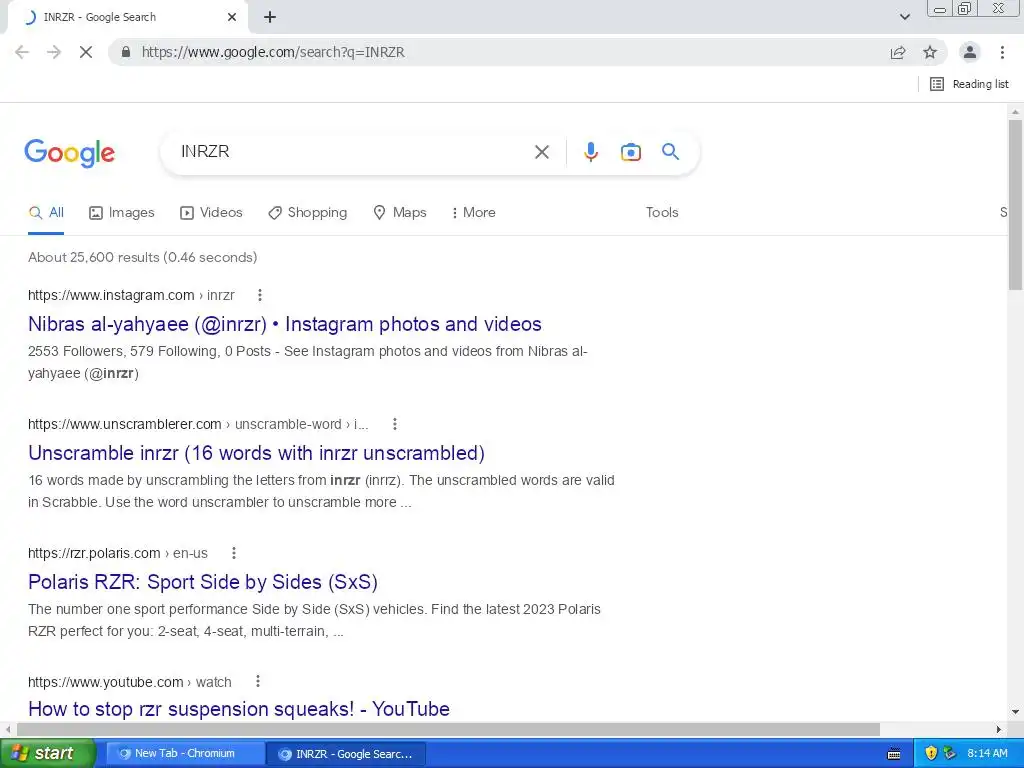The image size is (1024, 768).
Task: Open options for the youtube.com result
Action: click(x=258, y=682)
